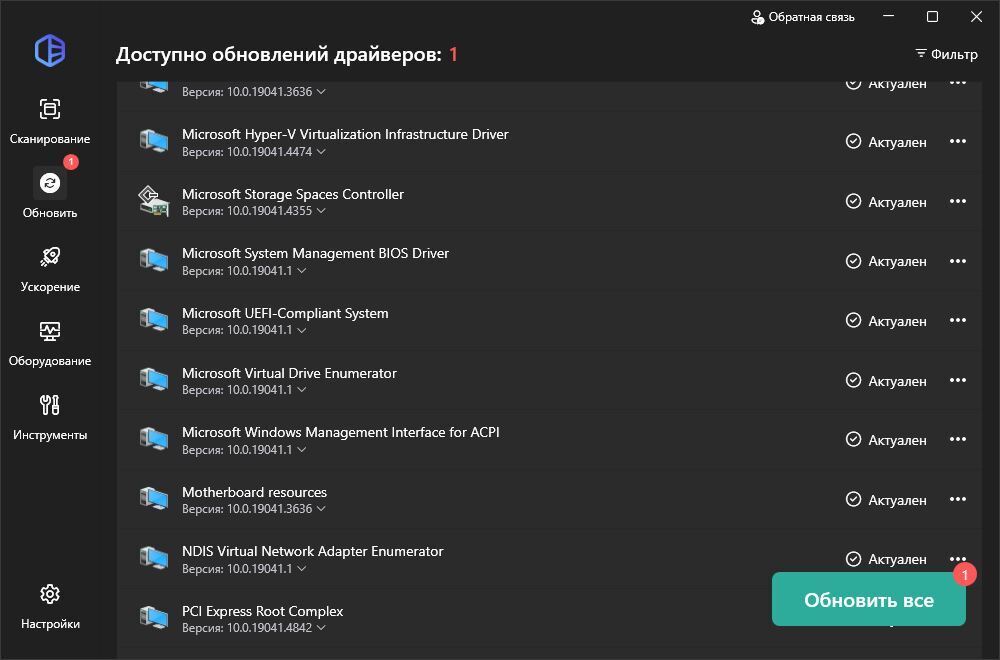Open the Фильтр filter menu
This screenshot has width=1000, height=660.
pyautogui.click(x=946, y=54)
